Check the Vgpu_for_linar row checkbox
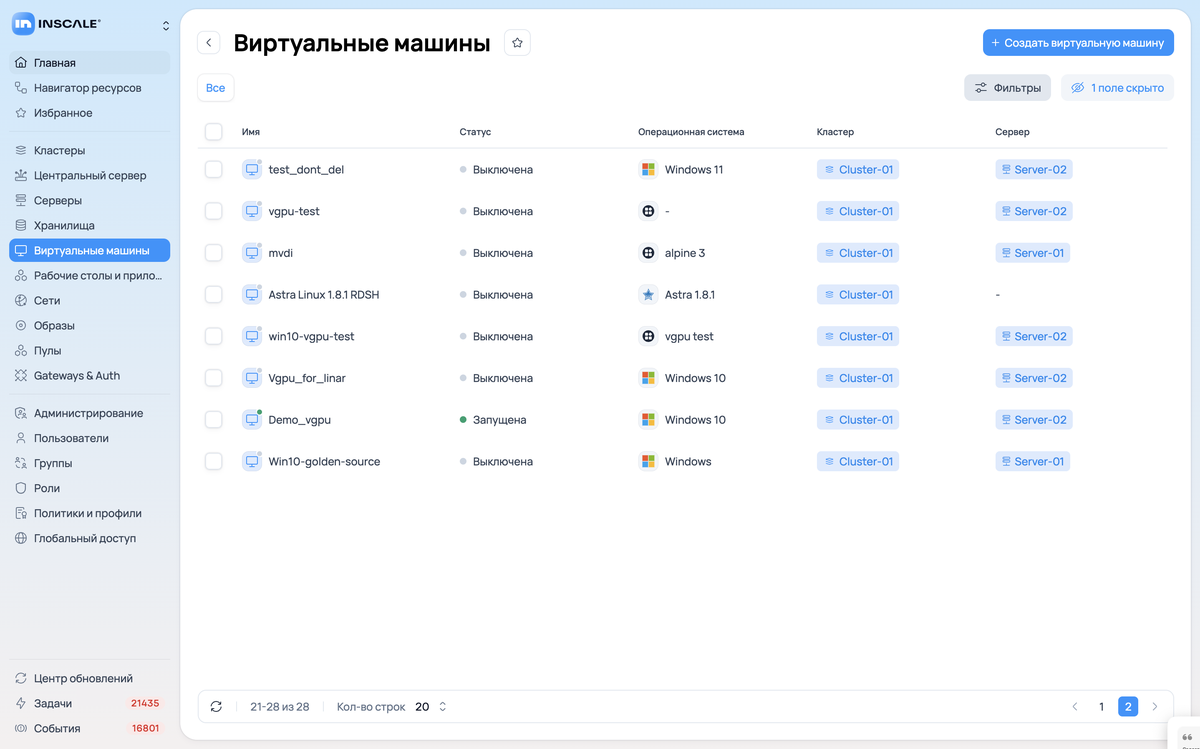Screen dimensions: 1200x749 click(x=213, y=378)
